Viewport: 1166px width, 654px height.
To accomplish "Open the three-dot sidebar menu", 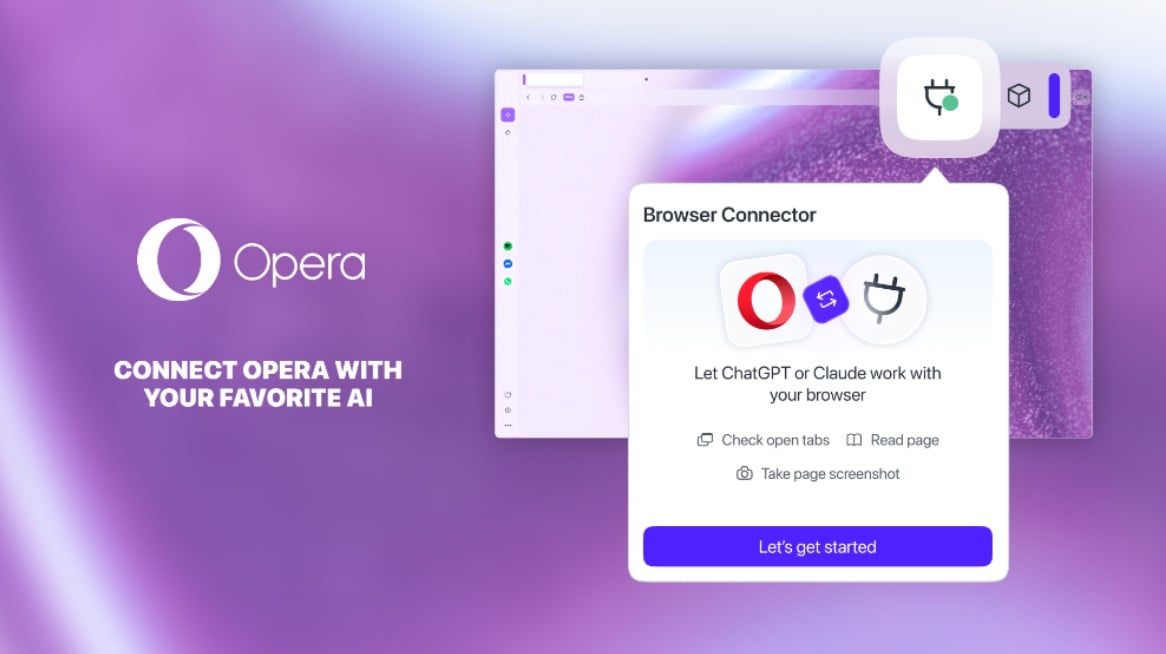I will click(508, 425).
